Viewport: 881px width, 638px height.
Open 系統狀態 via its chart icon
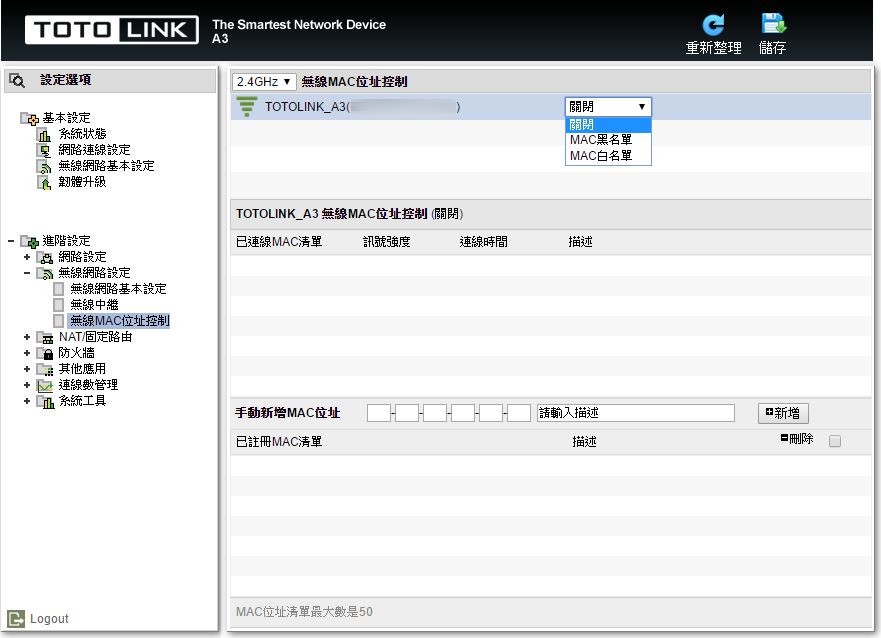click(x=44, y=134)
